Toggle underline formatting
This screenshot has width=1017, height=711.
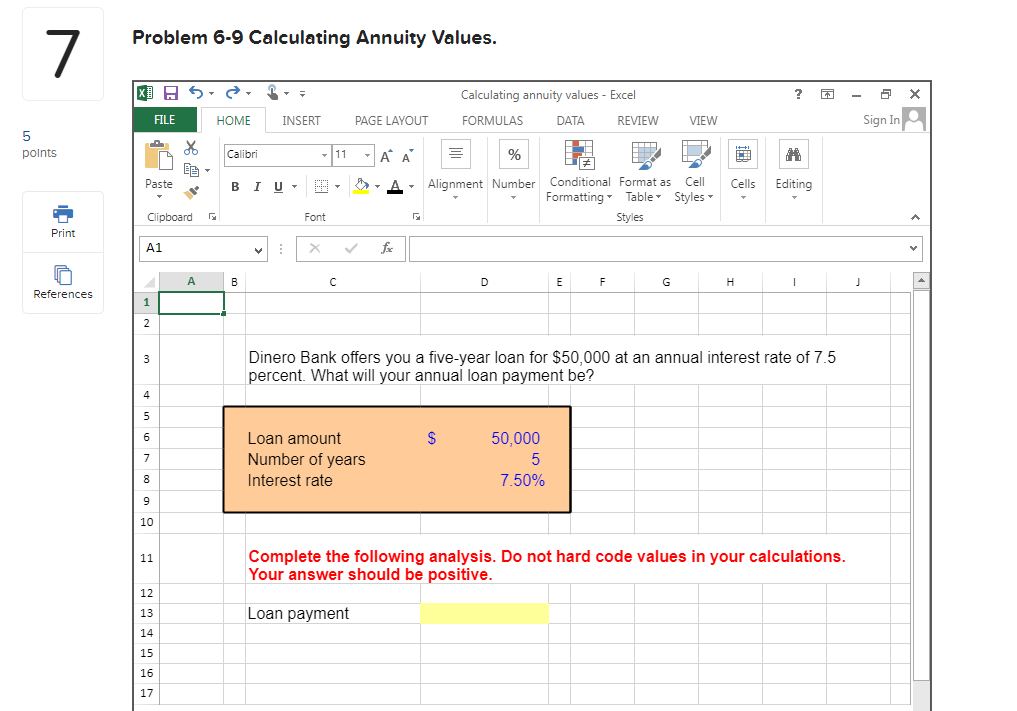[x=277, y=188]
